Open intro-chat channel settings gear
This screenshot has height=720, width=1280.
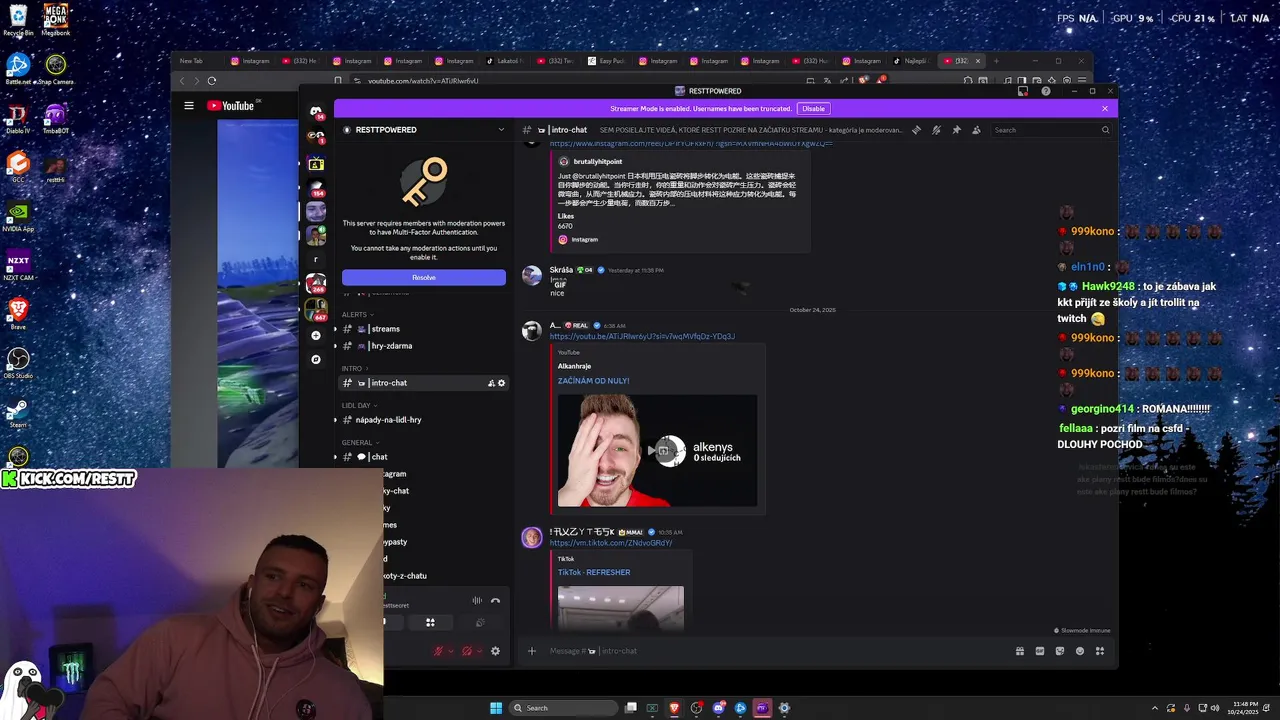[x=502, y=383]
